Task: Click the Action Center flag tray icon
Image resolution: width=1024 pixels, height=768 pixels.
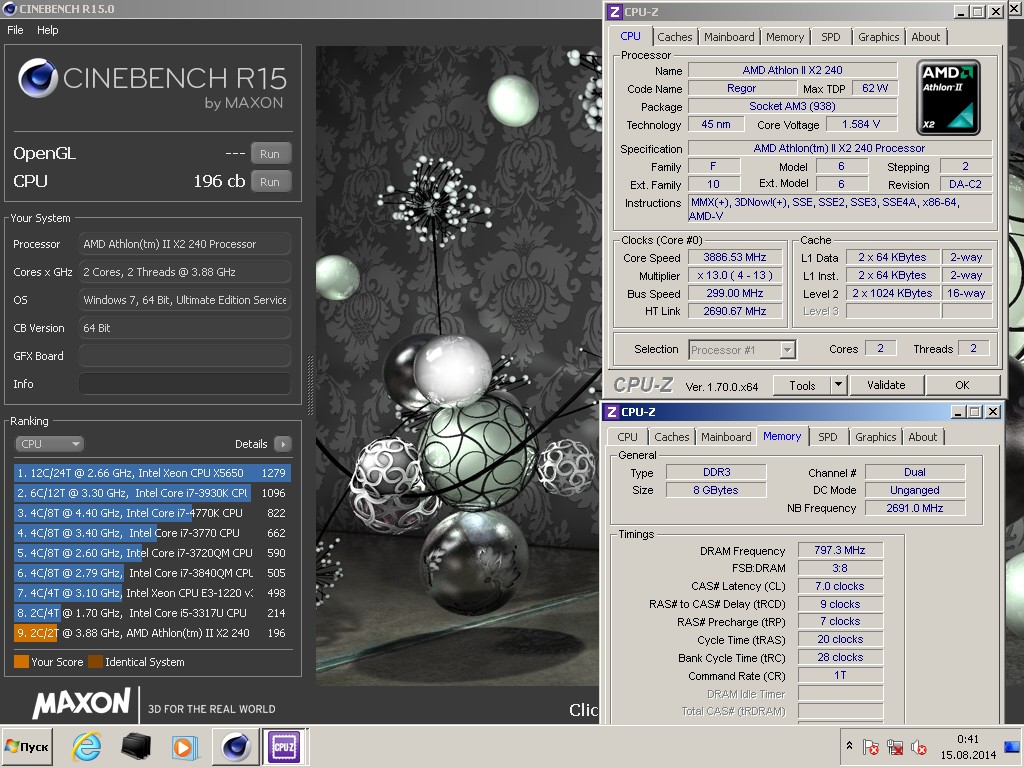Action: click(x=871, y=746)
